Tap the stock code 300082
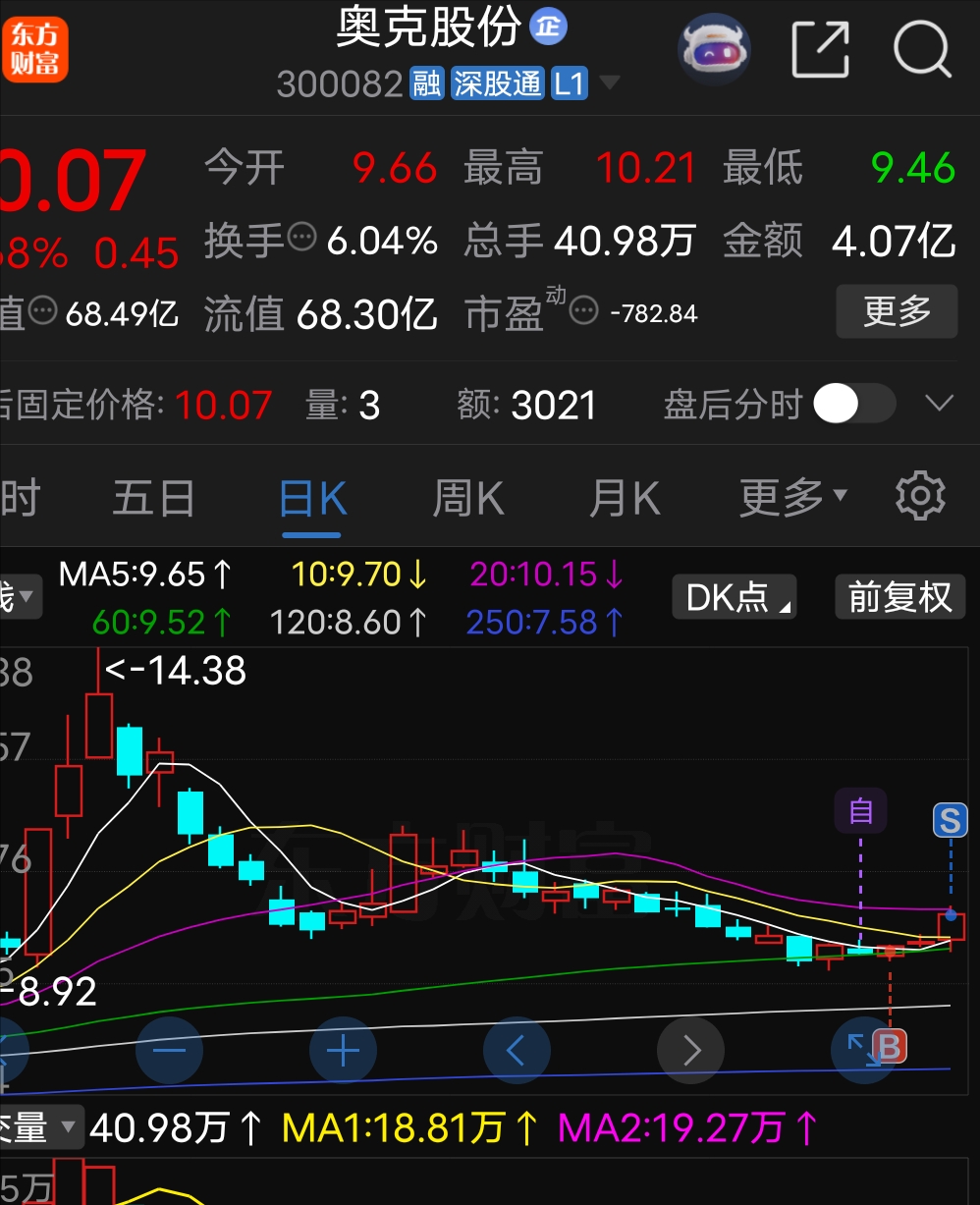 point(340,84)
